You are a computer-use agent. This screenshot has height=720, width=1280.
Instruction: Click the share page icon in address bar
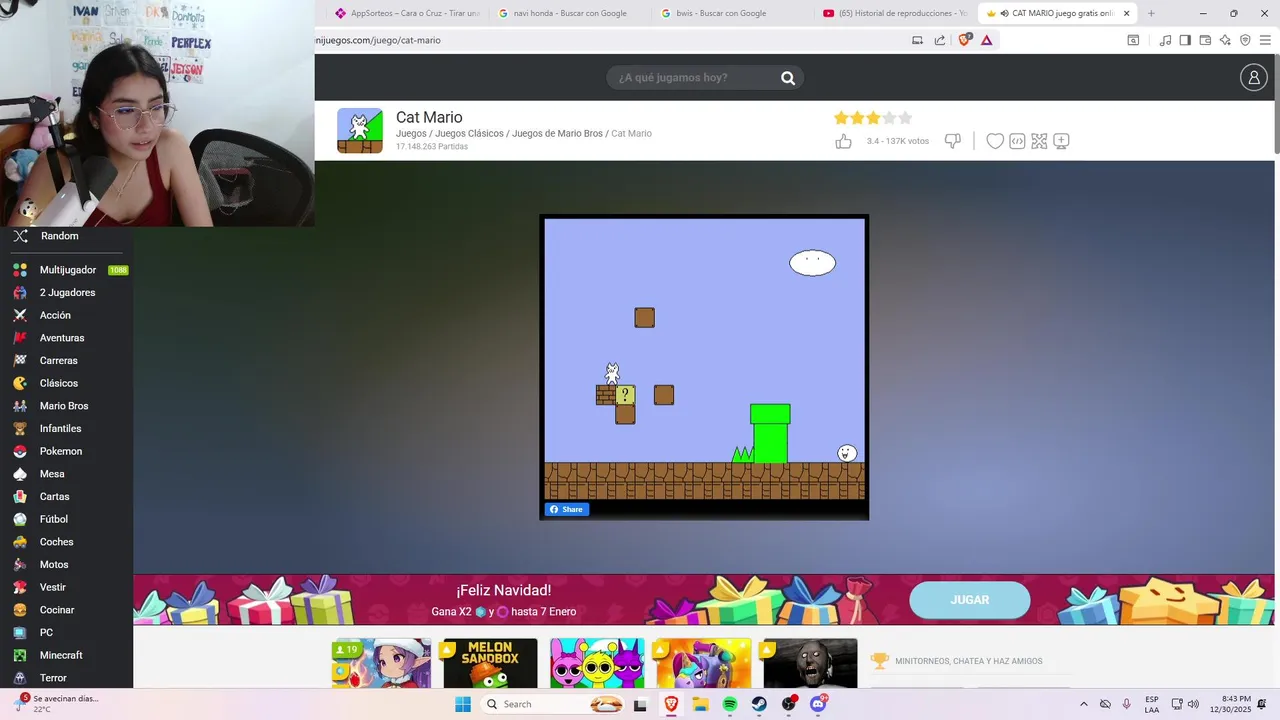(x=940, y=40)
